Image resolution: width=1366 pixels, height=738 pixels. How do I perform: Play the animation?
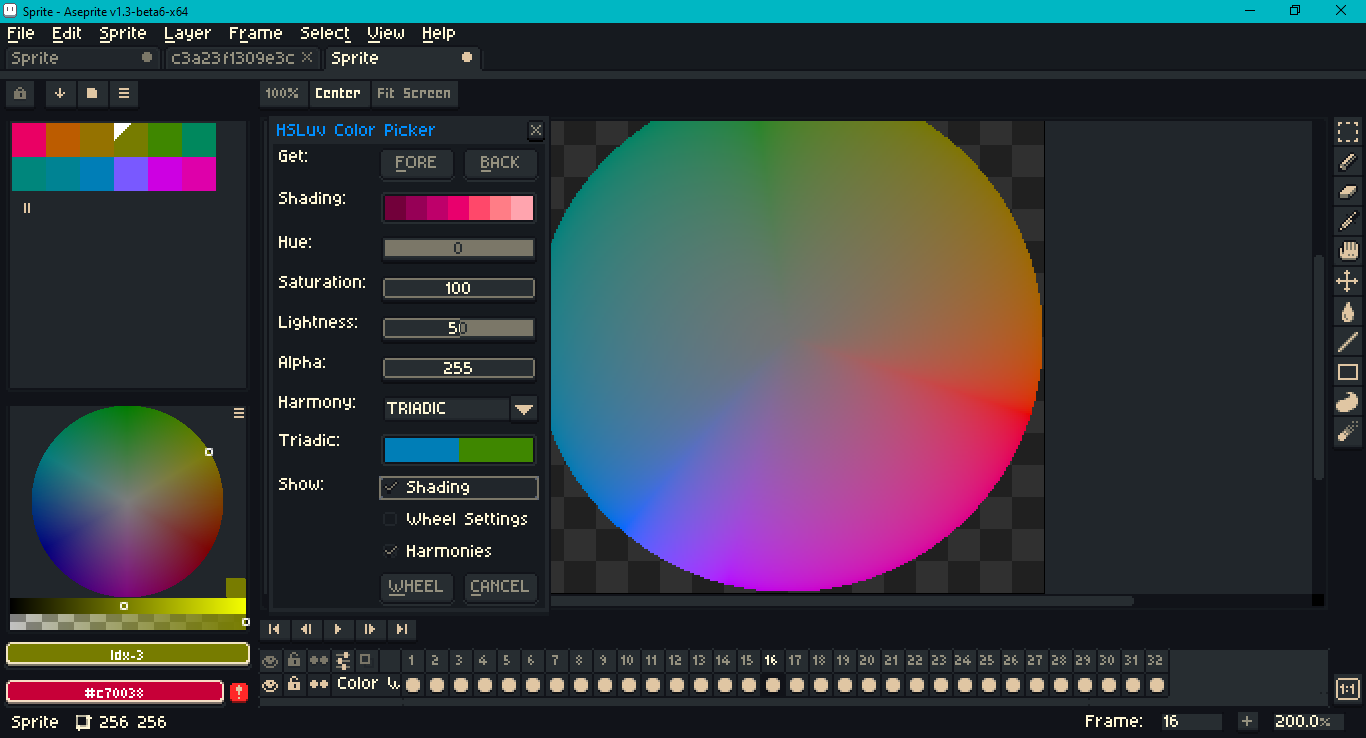[x=338, y=629]
